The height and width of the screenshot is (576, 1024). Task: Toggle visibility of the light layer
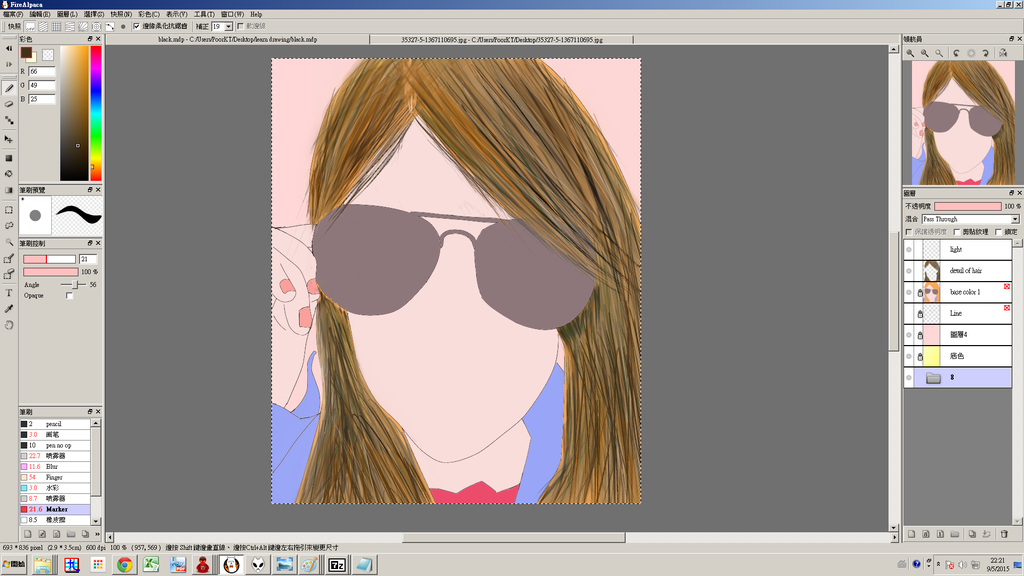coord(909,249)
